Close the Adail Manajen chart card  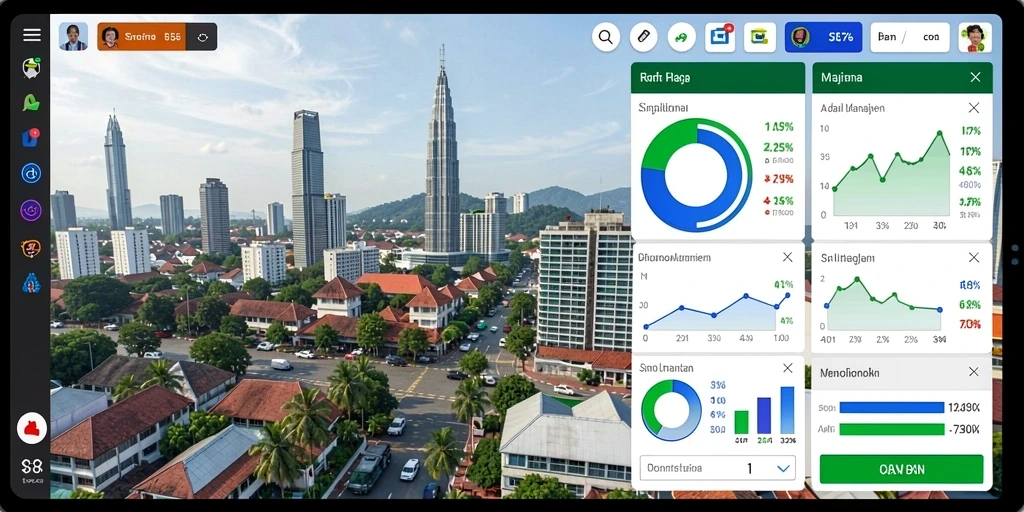pyautogui.click(x=973, y=108)
